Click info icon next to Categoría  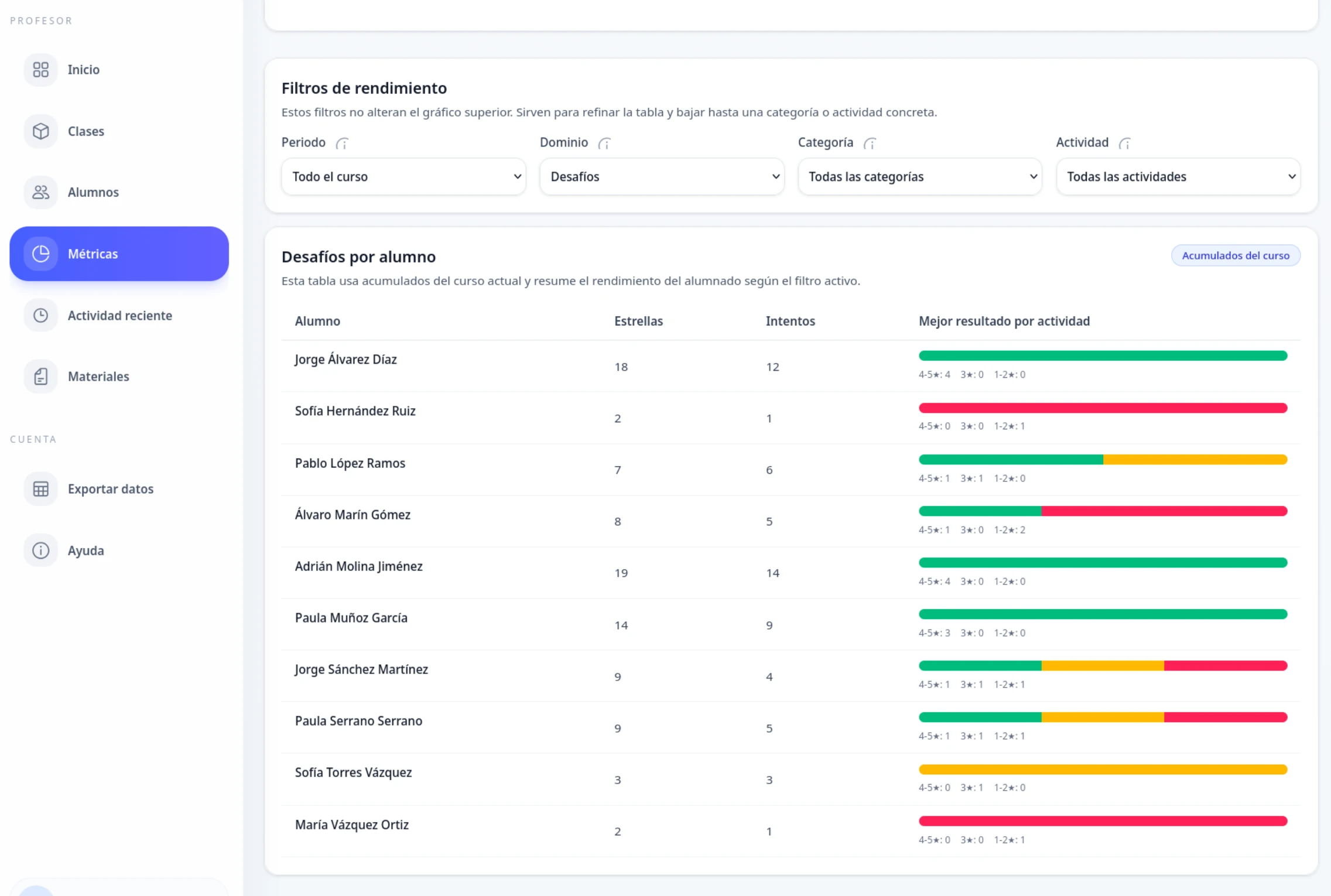click(870, 143)
